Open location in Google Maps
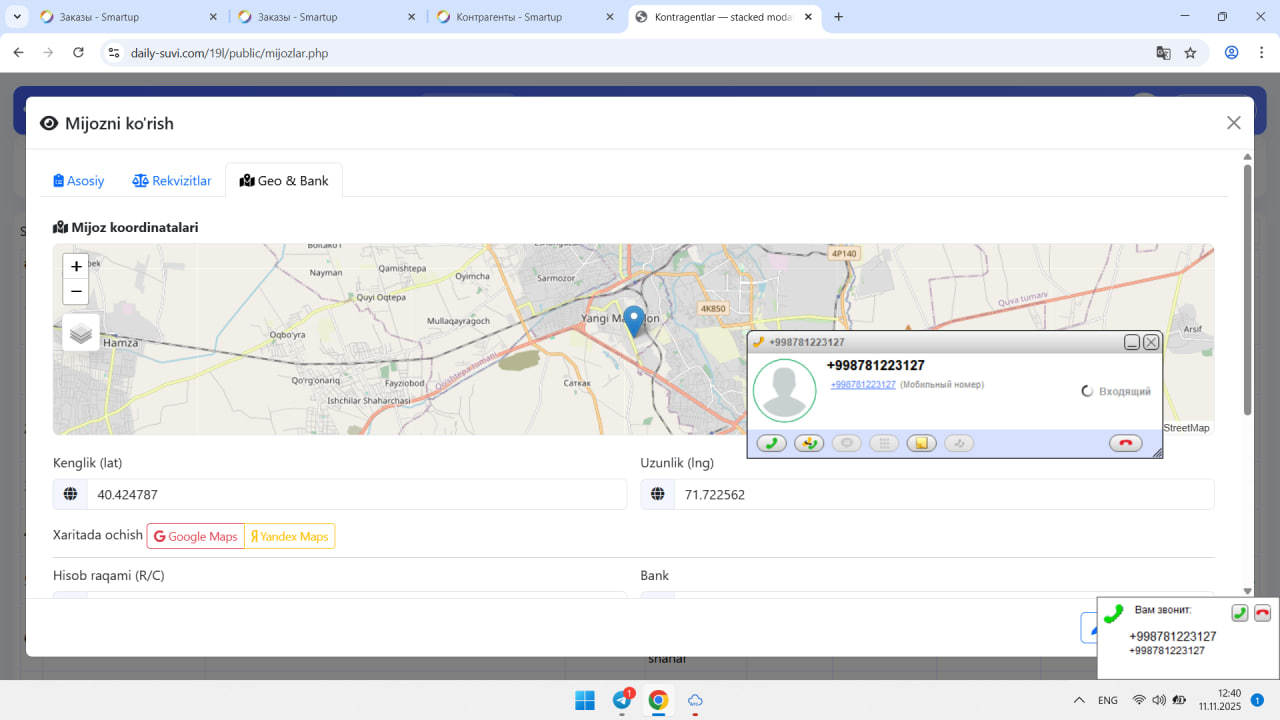The image size is (1280, 720). point(196,536)
